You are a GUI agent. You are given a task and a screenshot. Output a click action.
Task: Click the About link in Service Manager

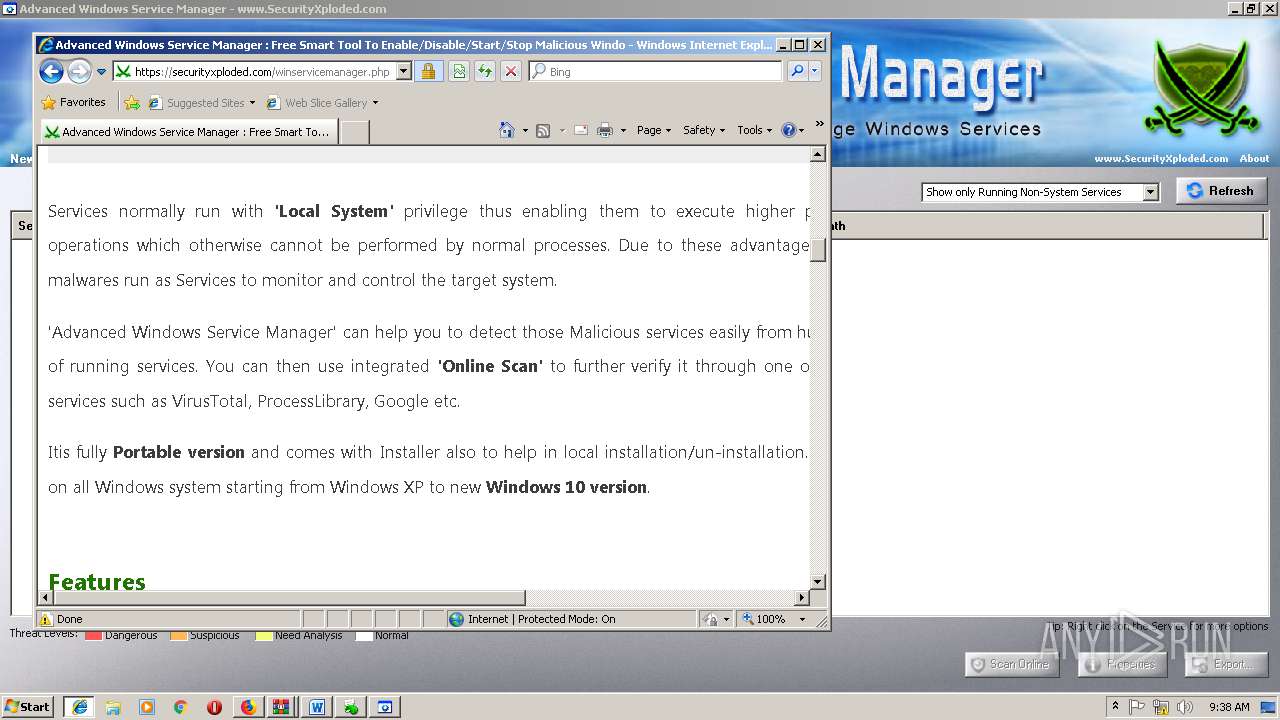tap(1254, 158)
